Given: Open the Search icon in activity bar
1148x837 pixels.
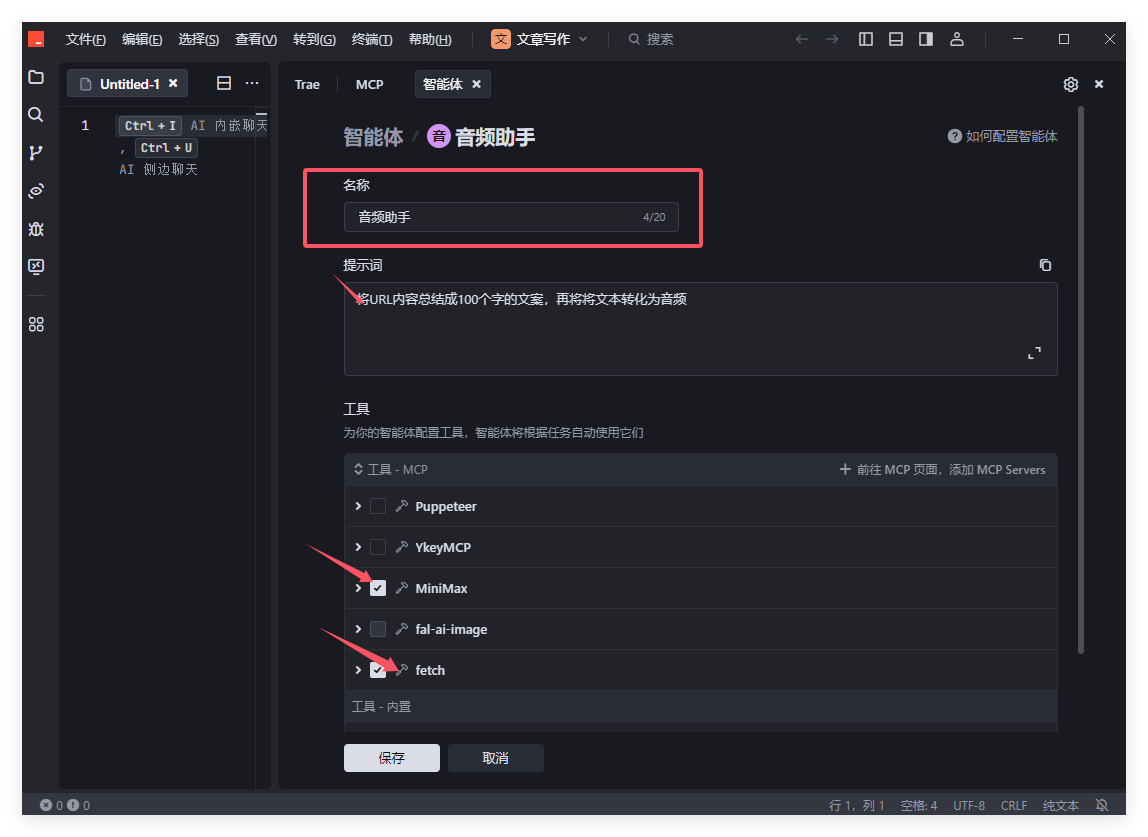Looking at the screenshot, I should [x=36, y=115].
